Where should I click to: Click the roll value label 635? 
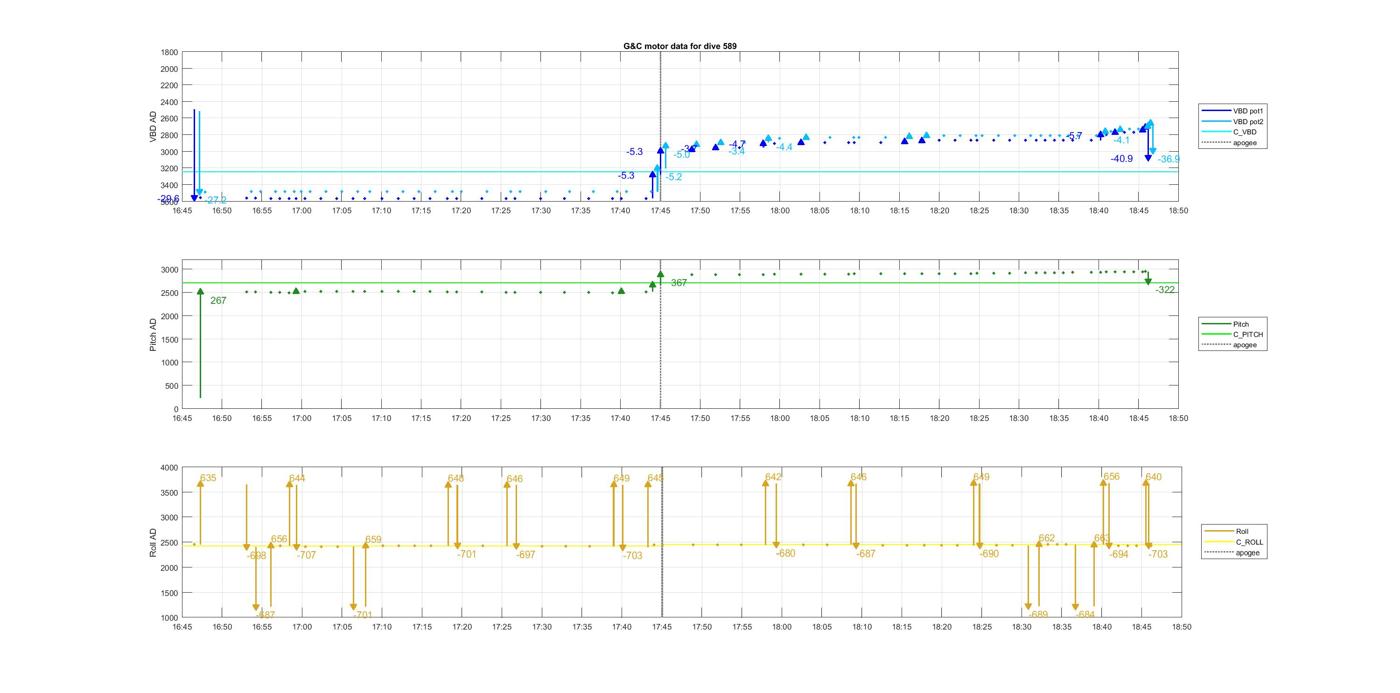(x=208, y=478)
